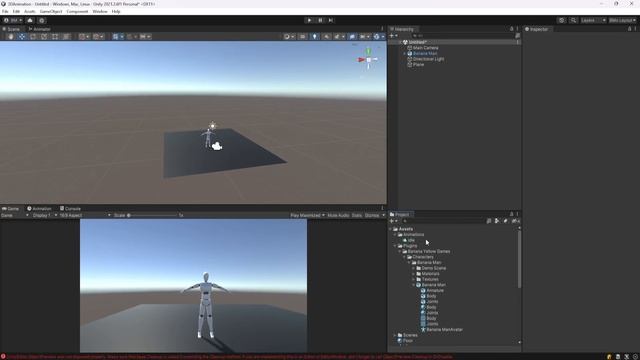
Task: Switch to the Scene tab
Action: coord(11,29)
